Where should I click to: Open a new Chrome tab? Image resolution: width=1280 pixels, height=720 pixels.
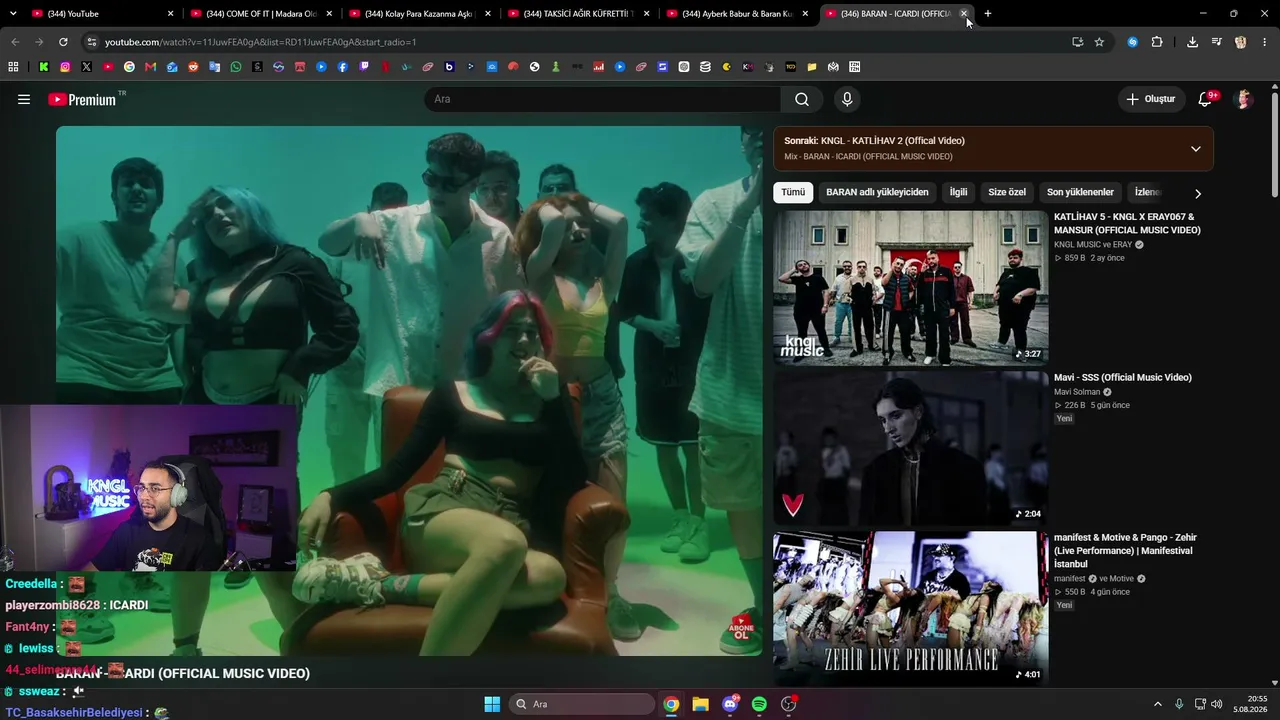coord(988,14)
